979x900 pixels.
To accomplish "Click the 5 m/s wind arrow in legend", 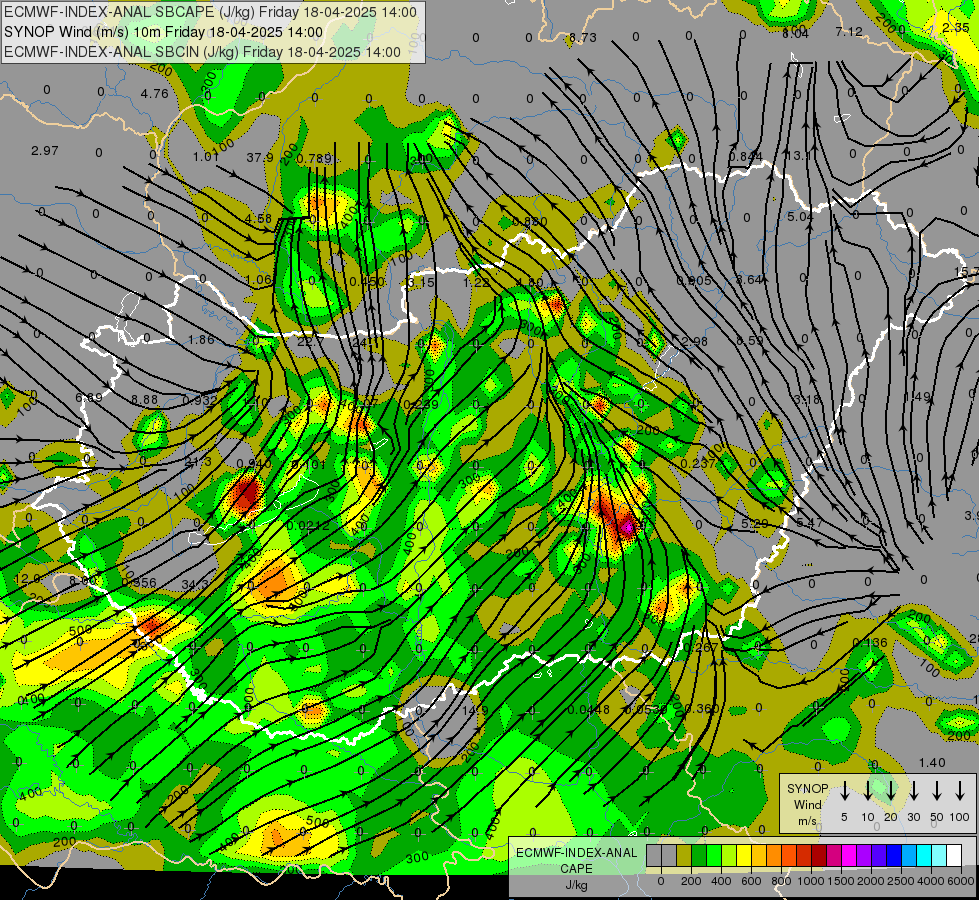I will click(844, 790).
